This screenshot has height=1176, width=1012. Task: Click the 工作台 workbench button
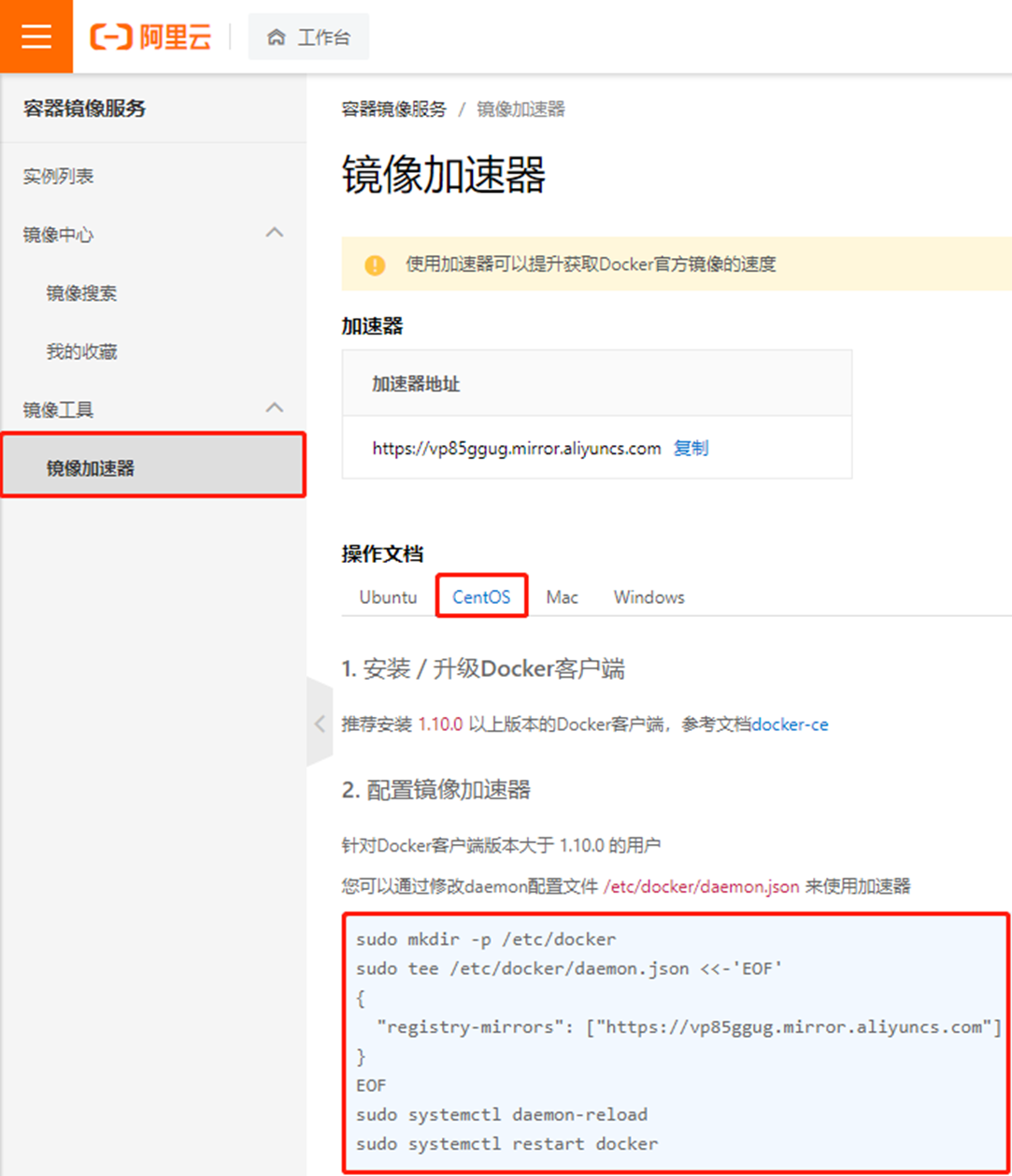point(309,37)
